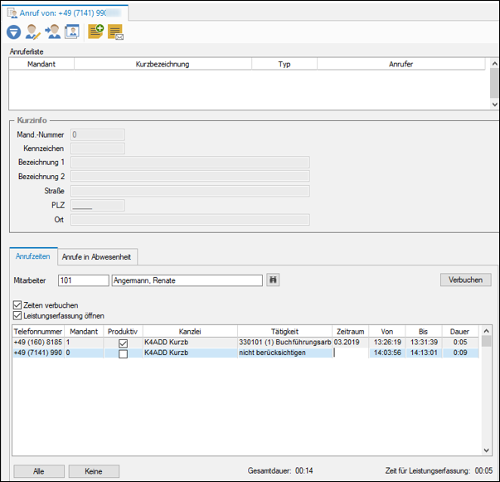Click the Von time '13:26:19'
Viewport: 500px width, 482px height.
pos(387,342)
